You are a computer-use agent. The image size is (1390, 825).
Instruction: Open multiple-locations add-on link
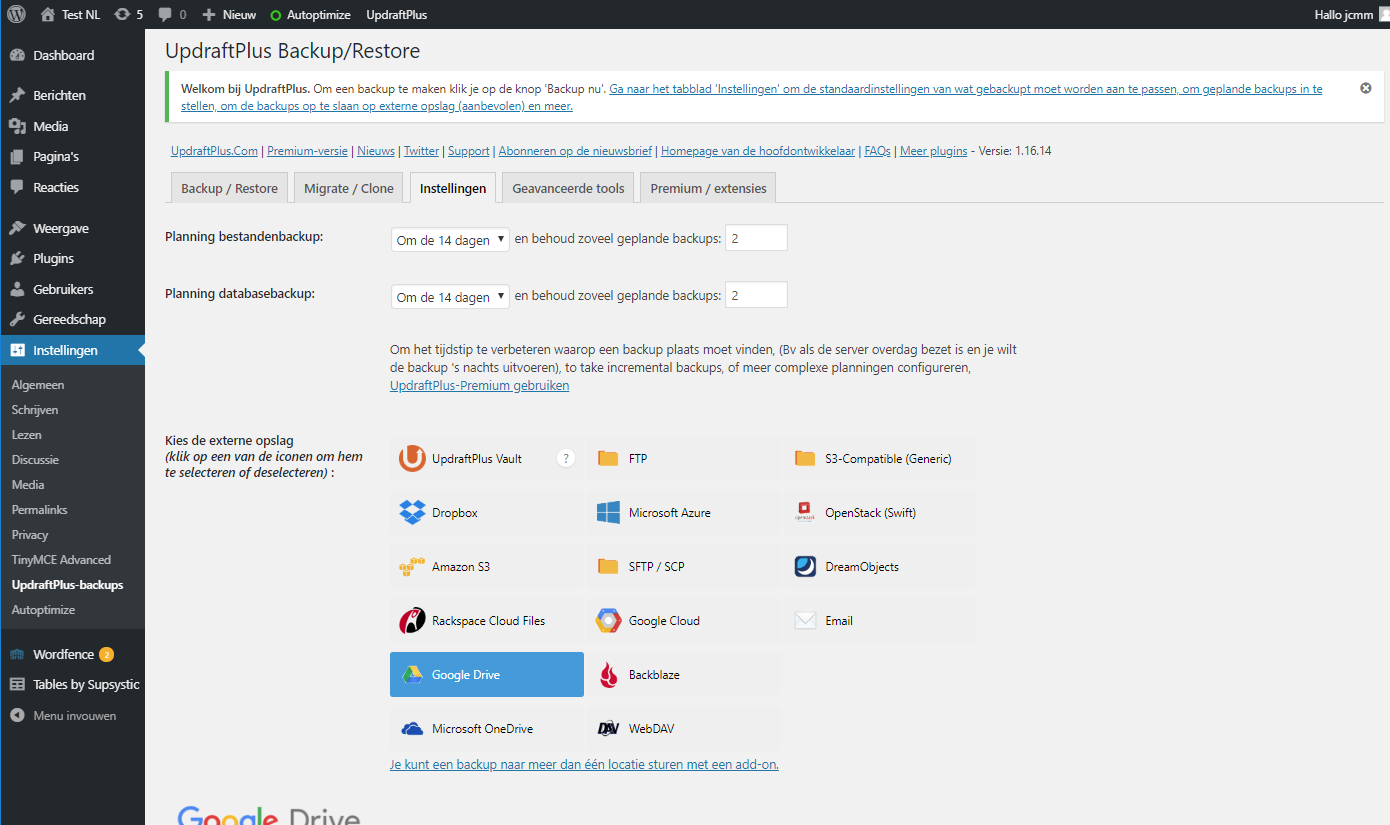click(x=584, y=764)
